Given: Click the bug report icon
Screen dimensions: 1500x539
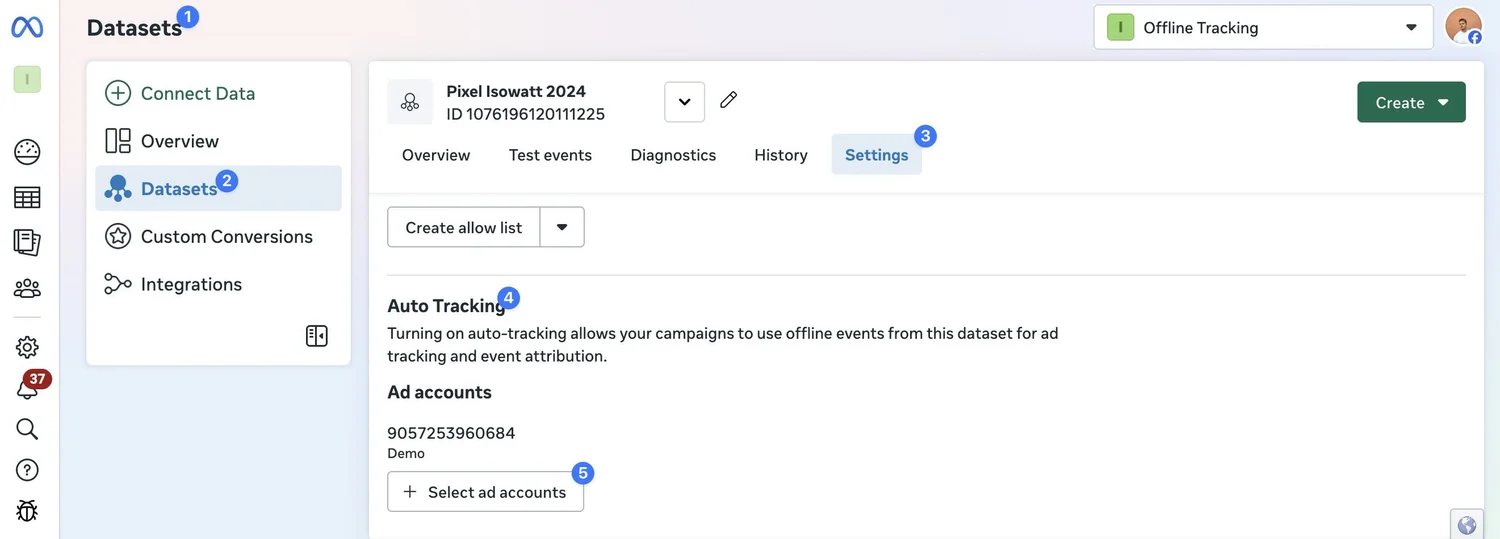Looking at the screenshot, I should pyautogui.click(x=27, y=511).
